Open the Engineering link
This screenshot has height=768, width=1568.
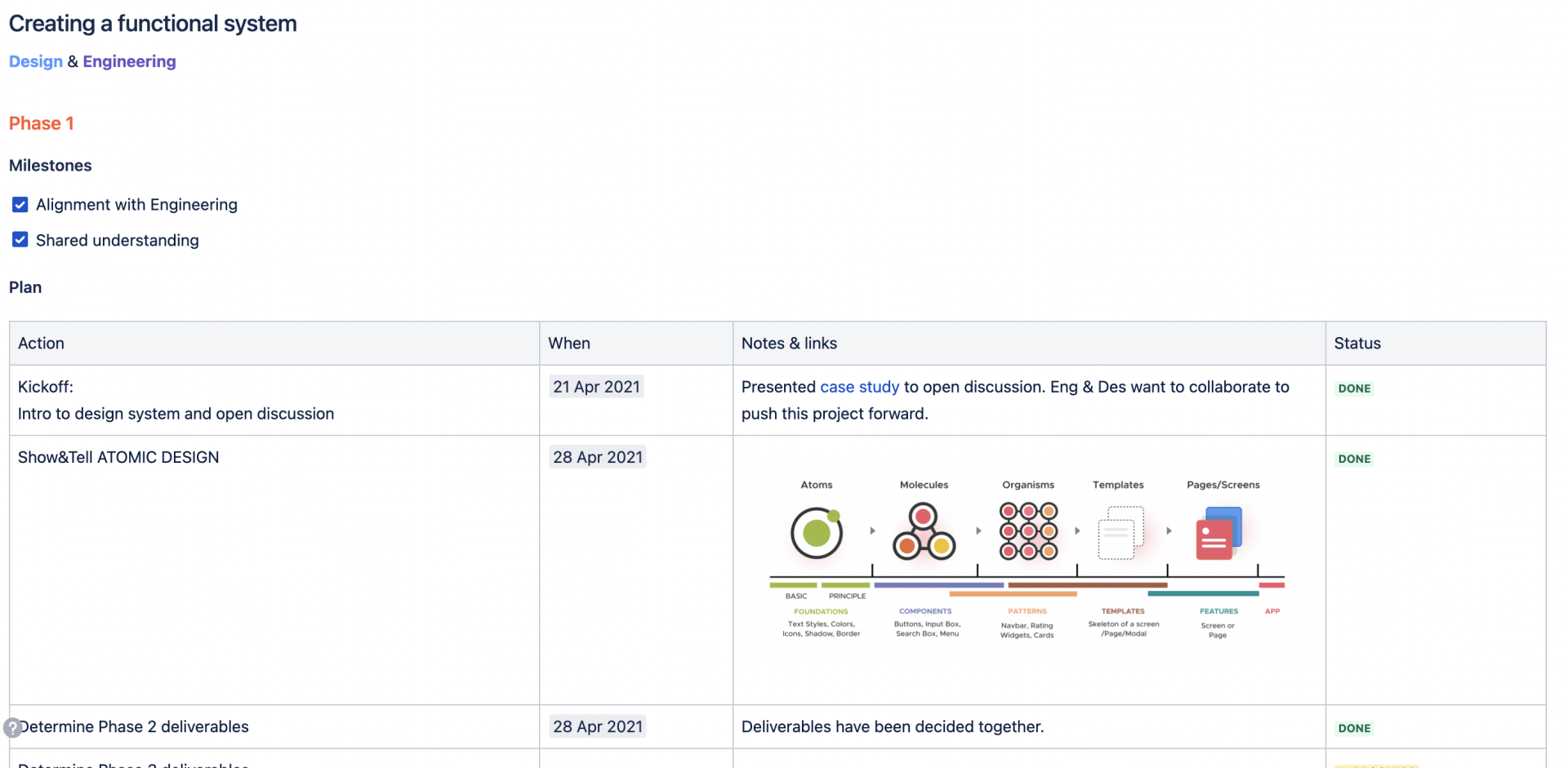pyautogui.click(x=129, y=61)
